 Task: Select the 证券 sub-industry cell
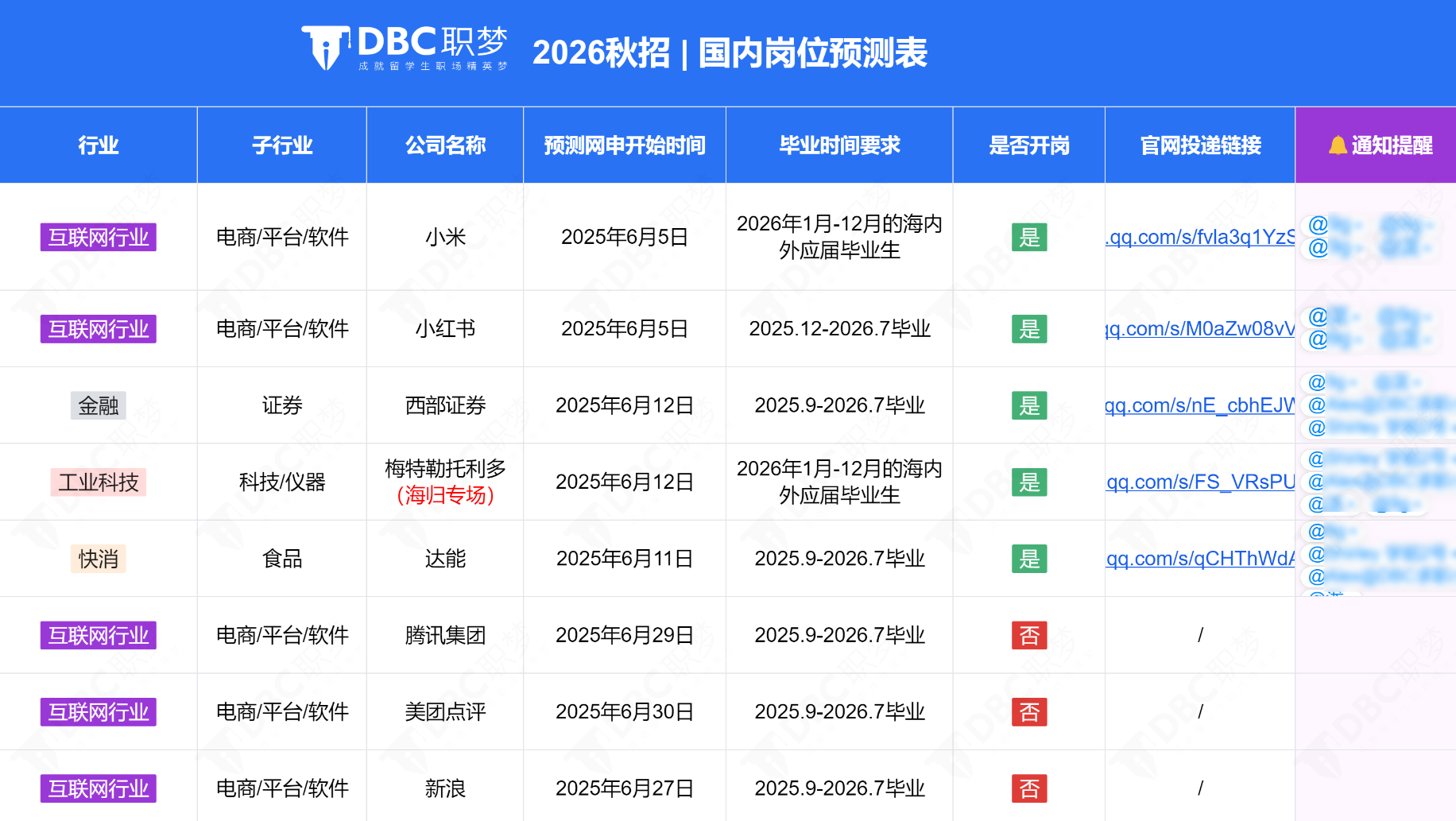click(282, 405)
